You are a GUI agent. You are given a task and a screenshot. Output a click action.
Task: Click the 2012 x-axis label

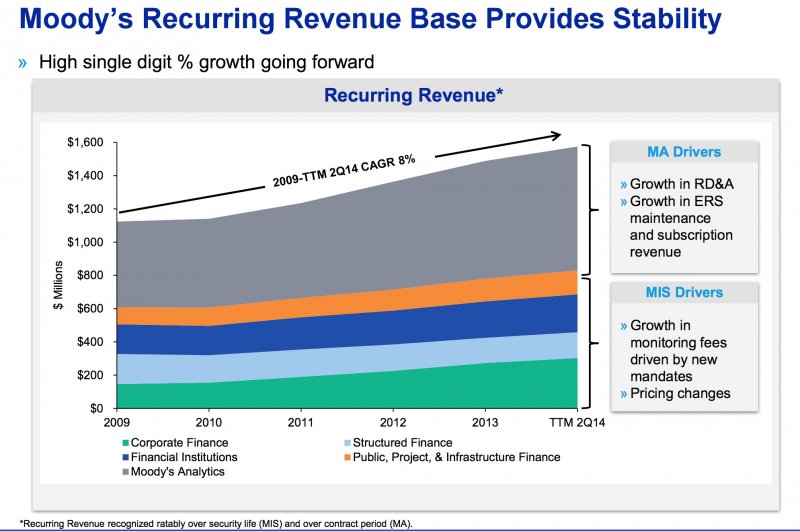(x=393, y=423)
